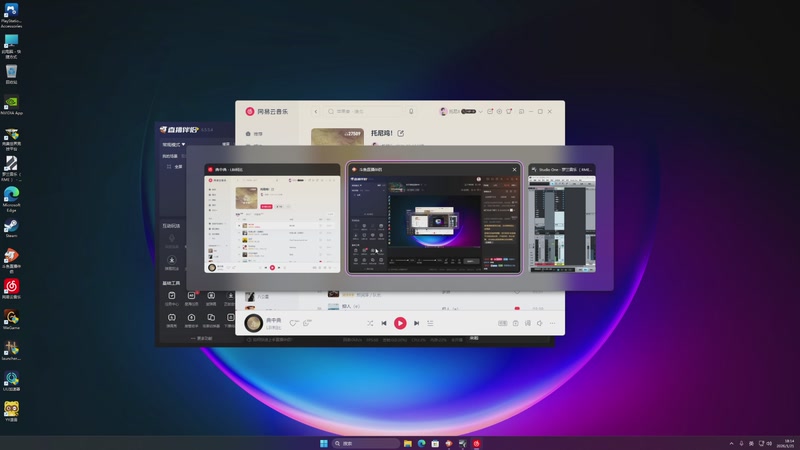Open the volume control speaker icon

(540, 323)
